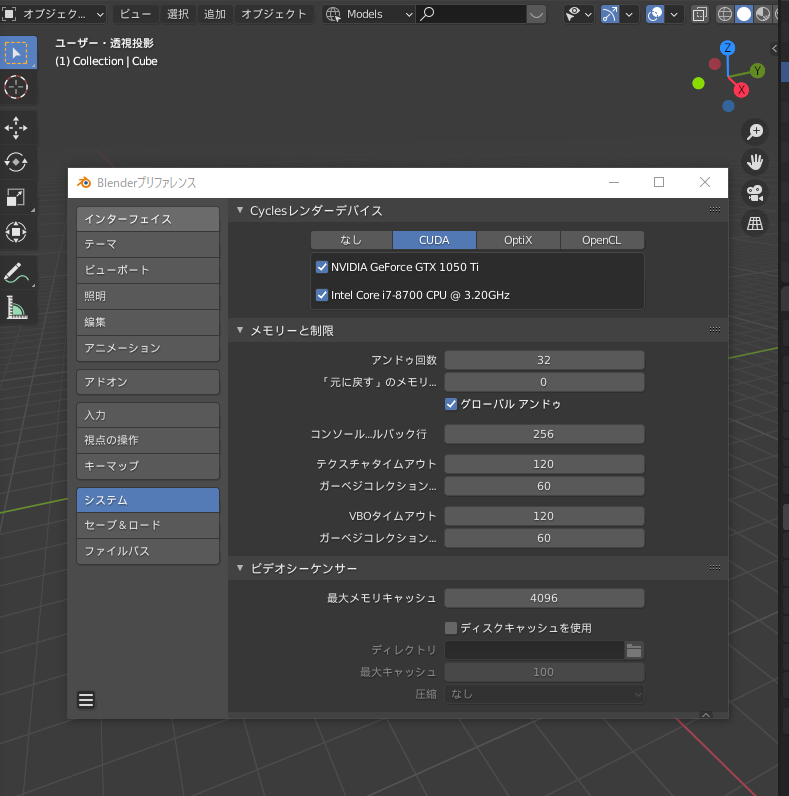Select wireframe shading mode icon

click(725, 14)
